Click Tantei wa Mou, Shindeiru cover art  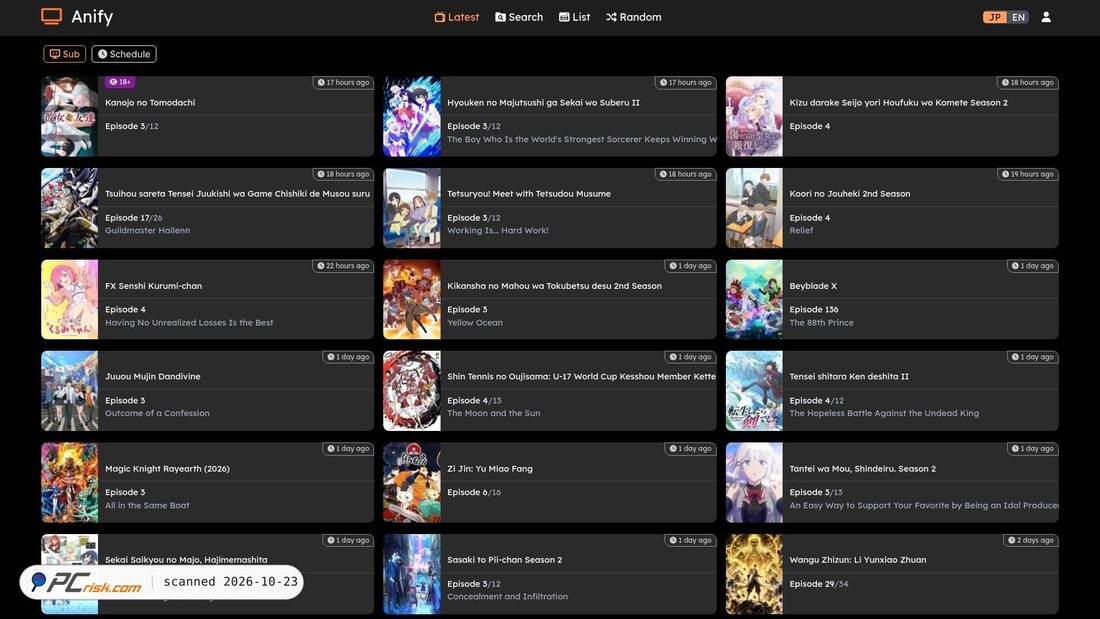pos(754,483)
